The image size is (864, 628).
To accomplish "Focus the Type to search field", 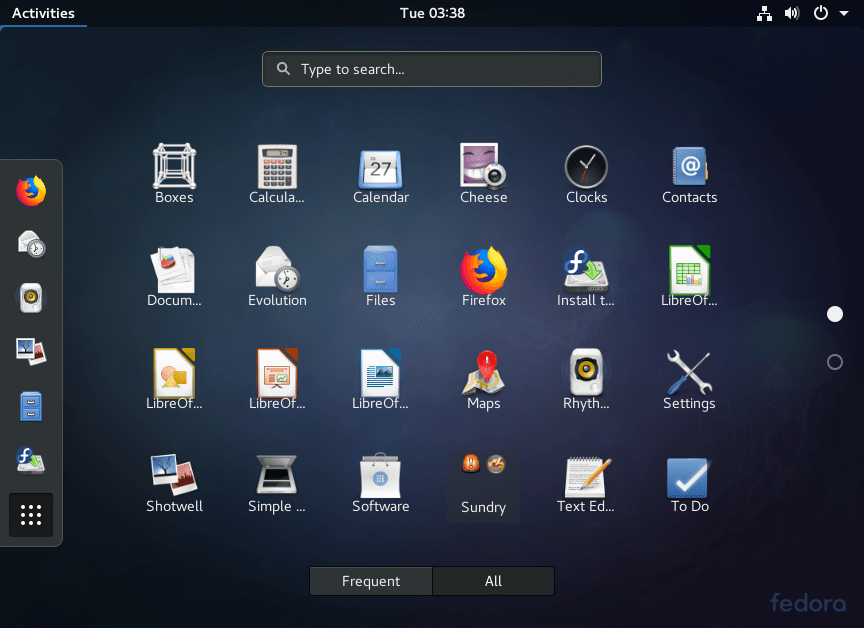I will click(x=432, y=69).
